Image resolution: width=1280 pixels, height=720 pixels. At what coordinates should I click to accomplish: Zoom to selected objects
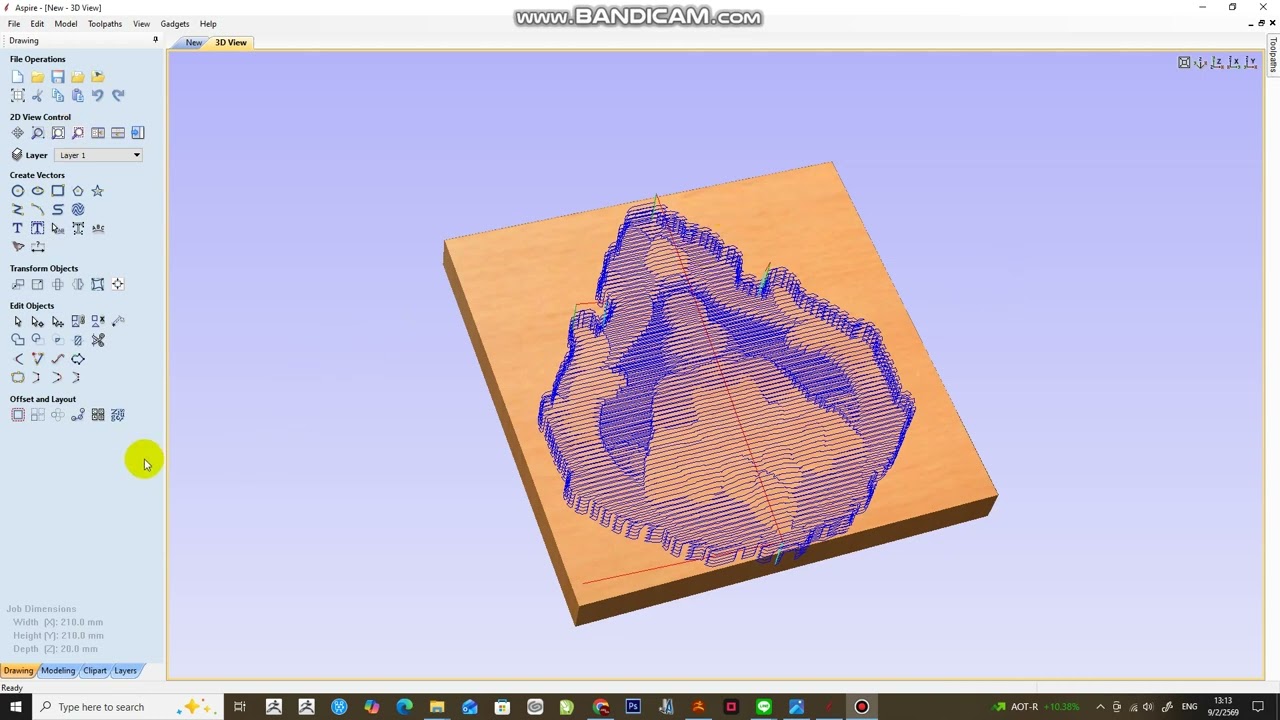coord(77,133)
